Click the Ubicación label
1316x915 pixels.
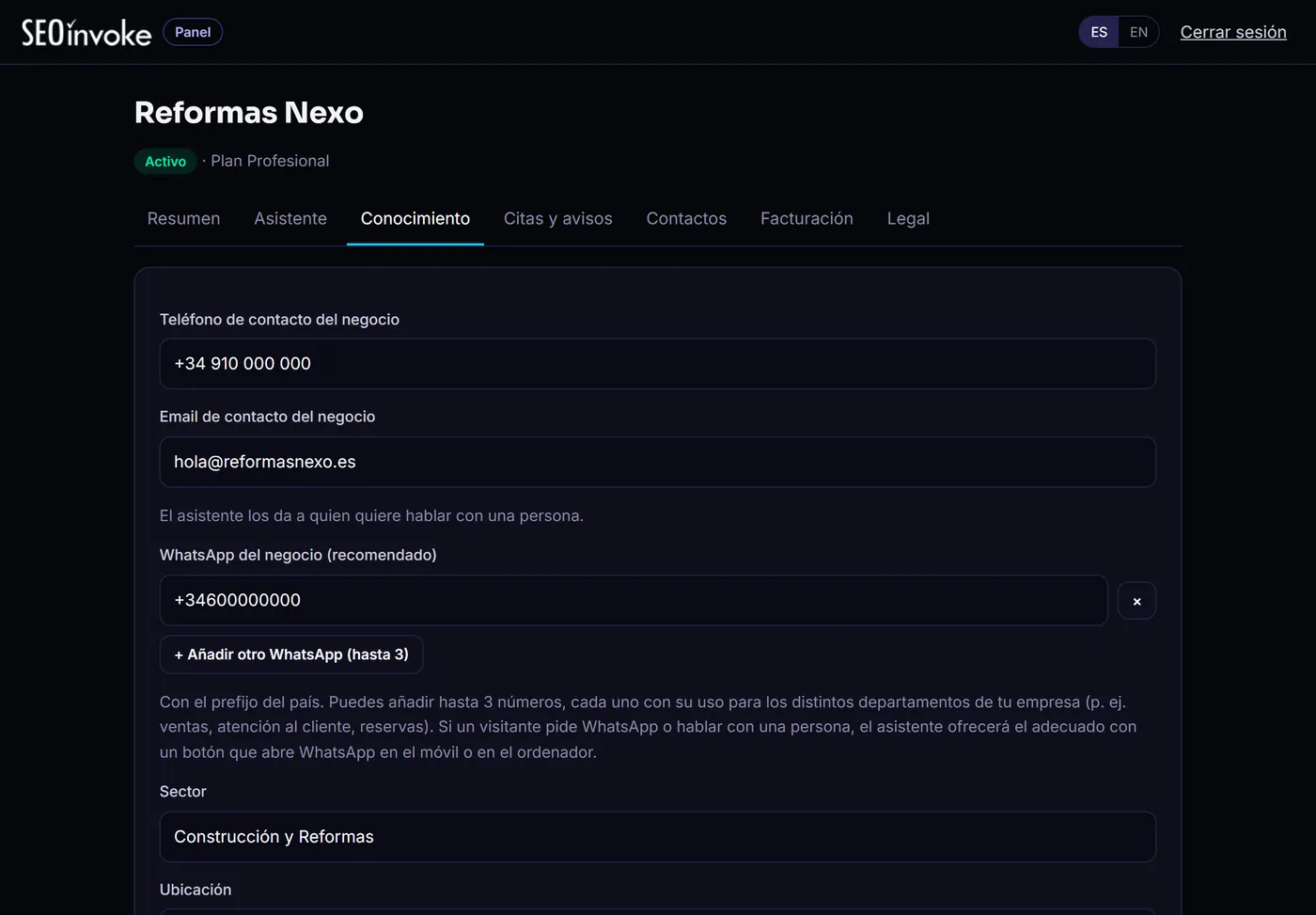point(196,890)
